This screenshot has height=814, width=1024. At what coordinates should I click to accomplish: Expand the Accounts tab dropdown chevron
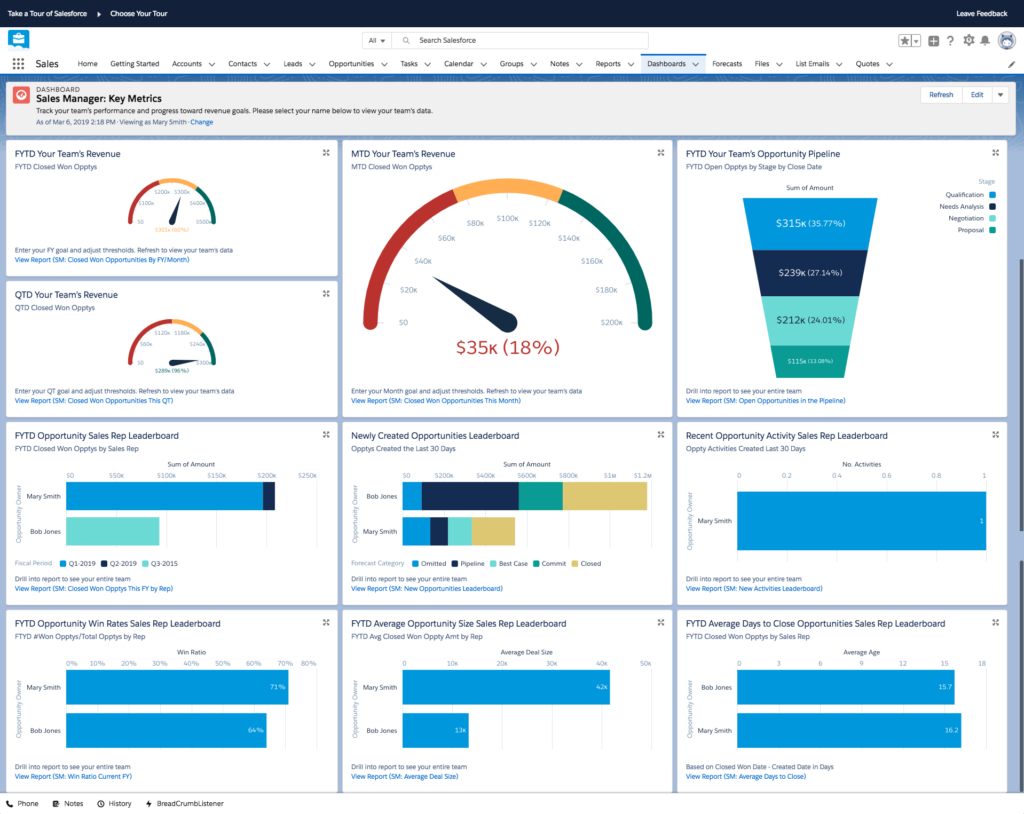tap(212, 64)
